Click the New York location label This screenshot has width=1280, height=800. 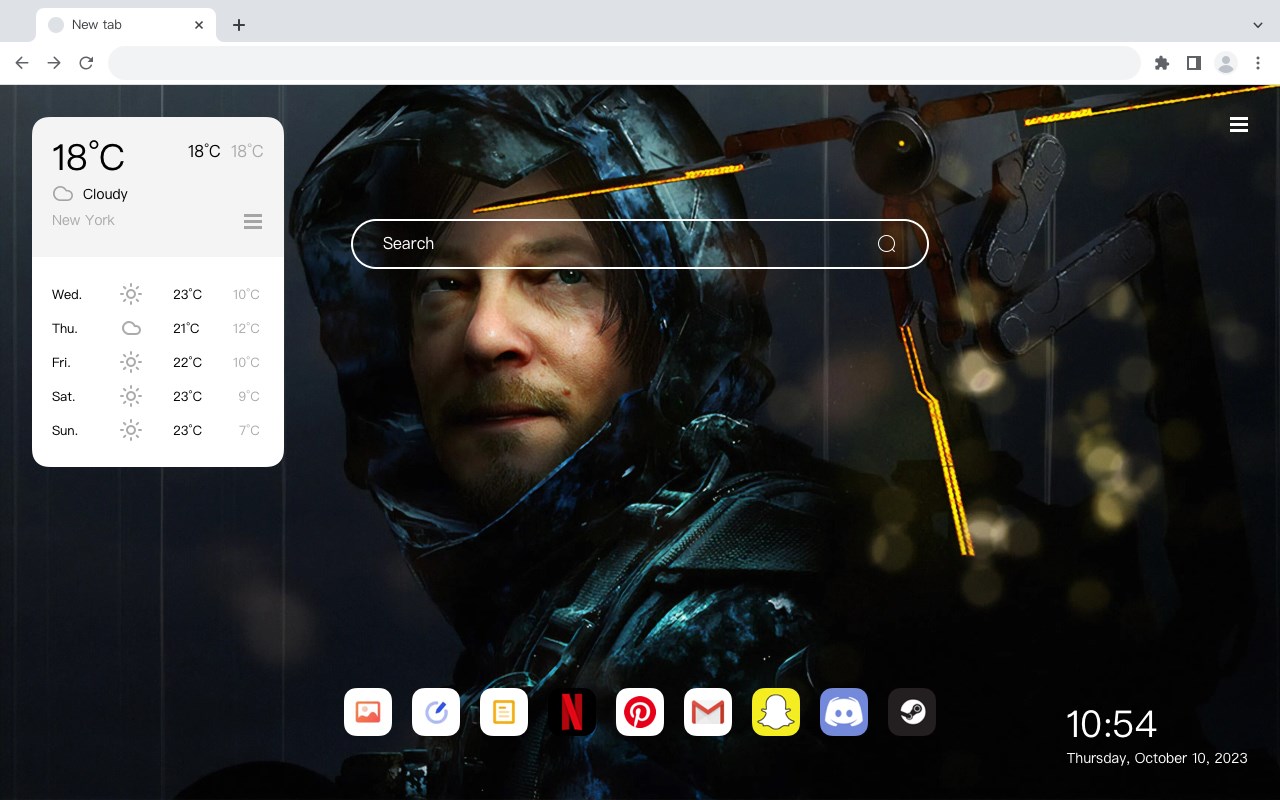(83, 220)
